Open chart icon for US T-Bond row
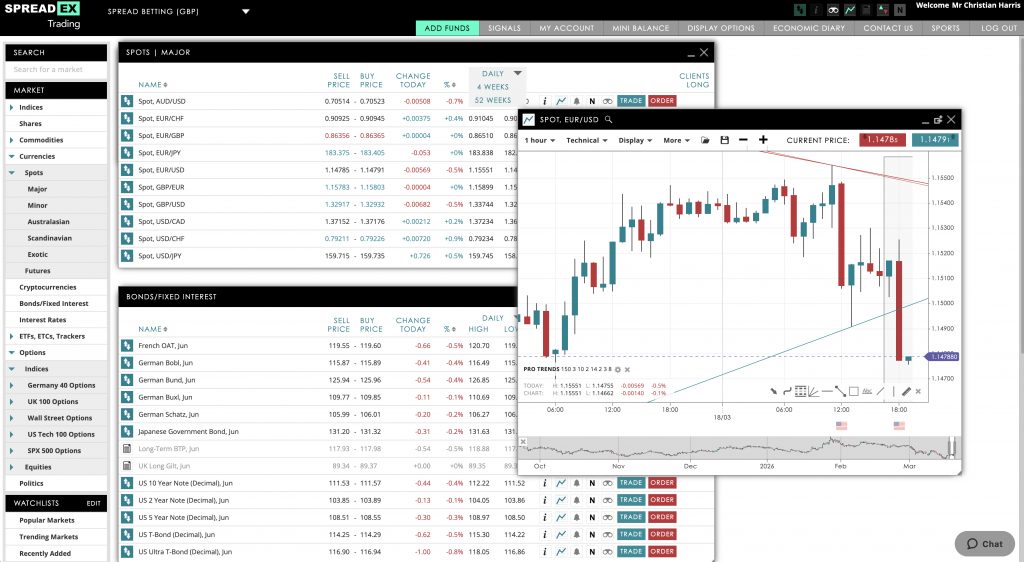 [x=561, y=535]
